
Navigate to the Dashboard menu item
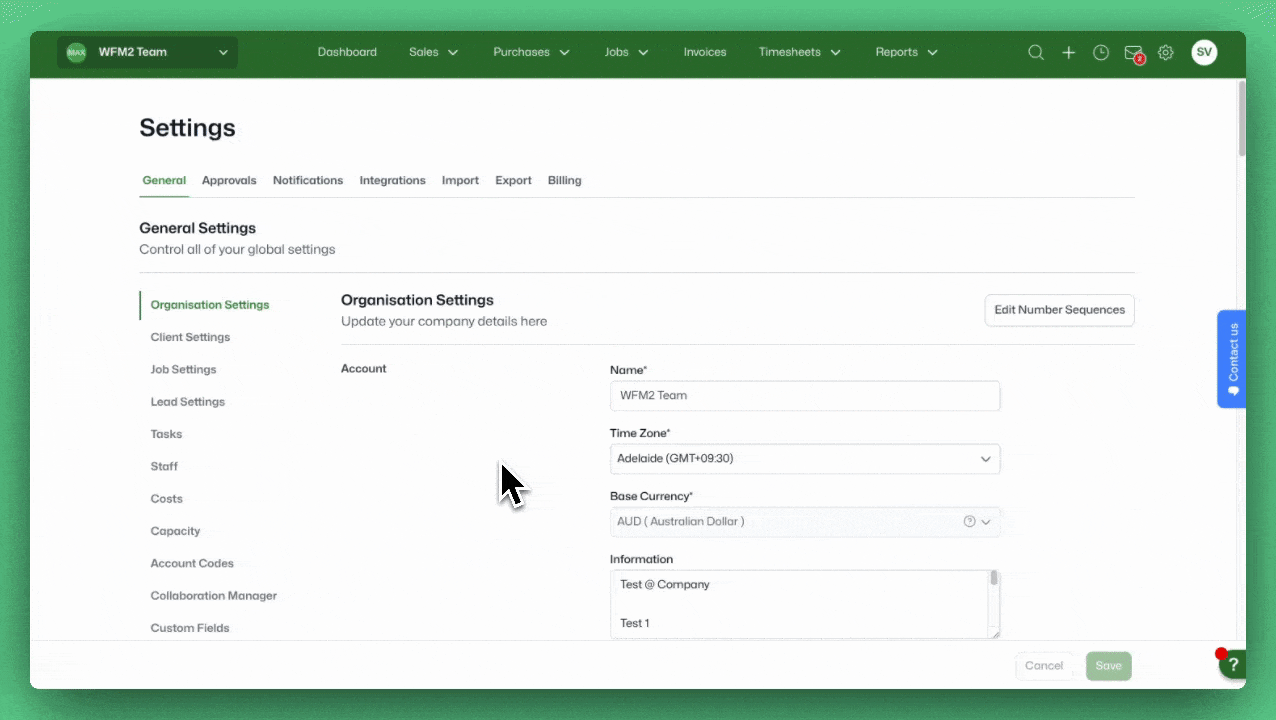coord(347,52)
